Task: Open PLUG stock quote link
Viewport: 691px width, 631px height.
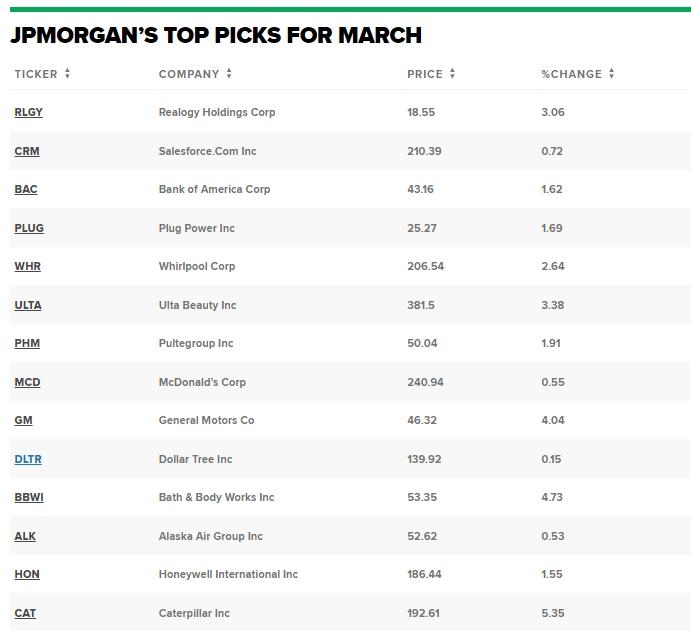Action: click(x=29, y=228)
